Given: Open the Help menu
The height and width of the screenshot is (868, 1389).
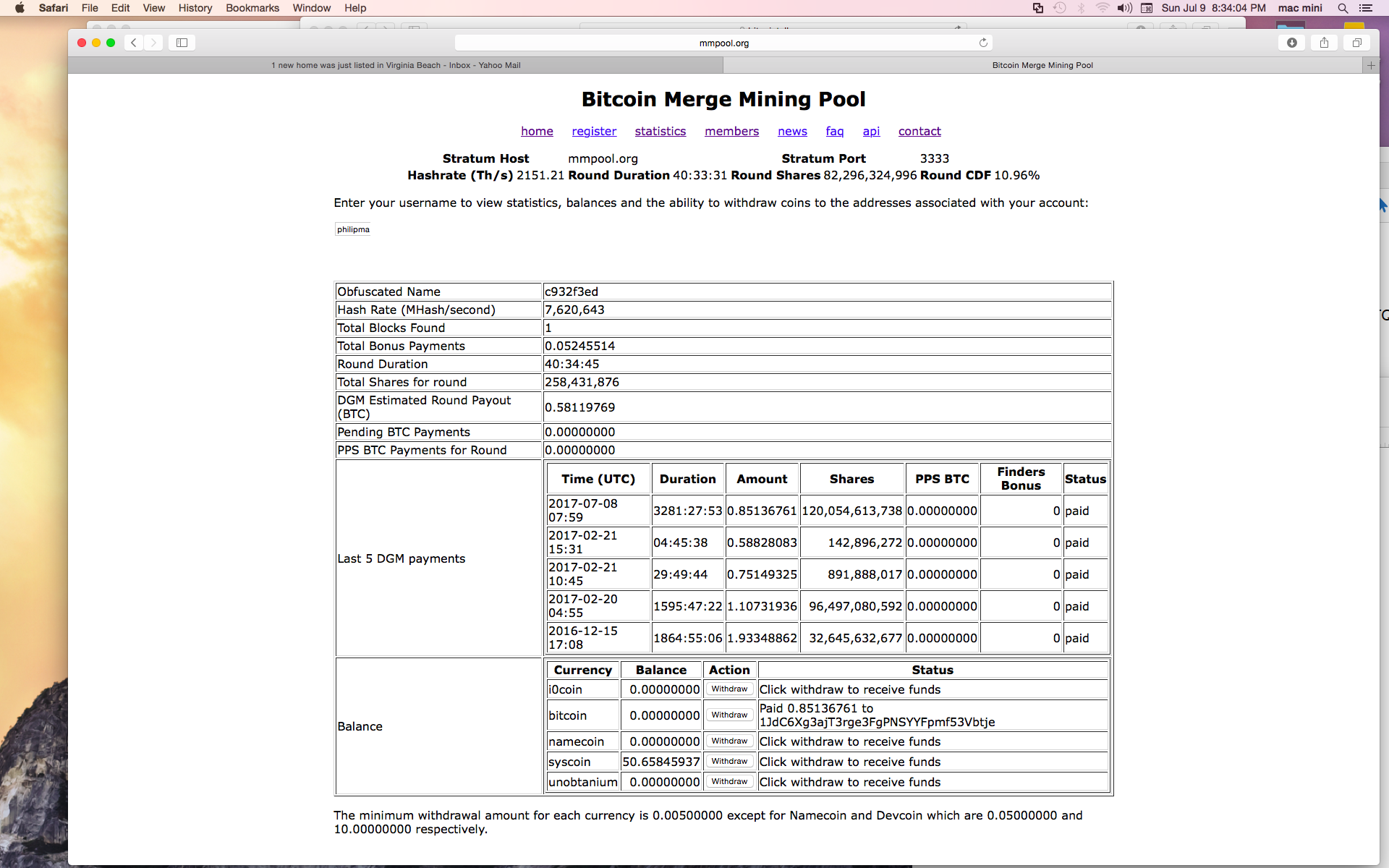Looking at the screenshot, I should [355, 8].
